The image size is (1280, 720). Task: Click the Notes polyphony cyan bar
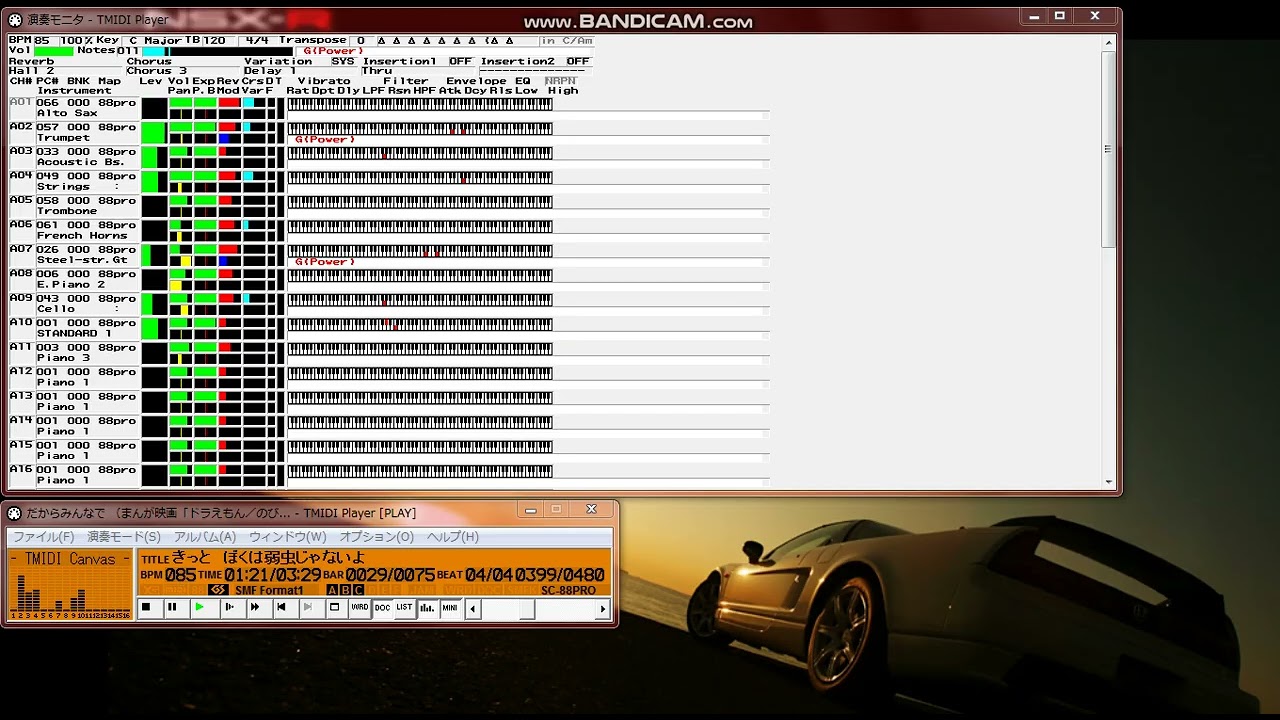pyautogui.click(x=156, y=51)
